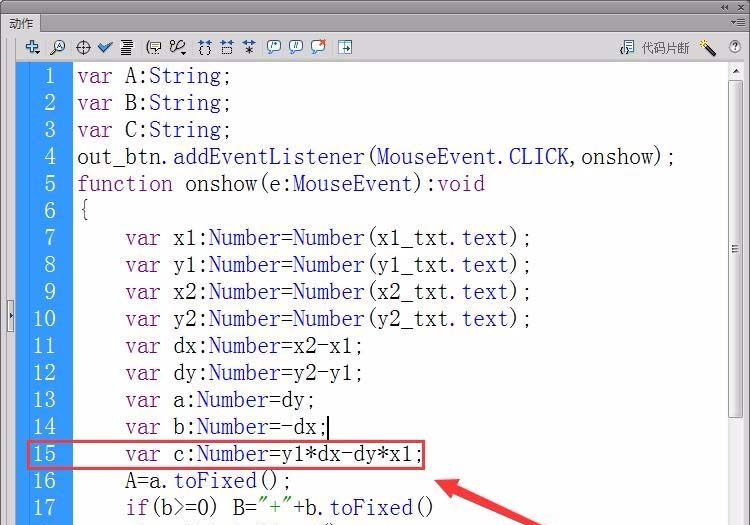Click the 'if(b>=0) B="+"+b.toFixed()' line
Screen dimensions: 750x525
(279, 508)
